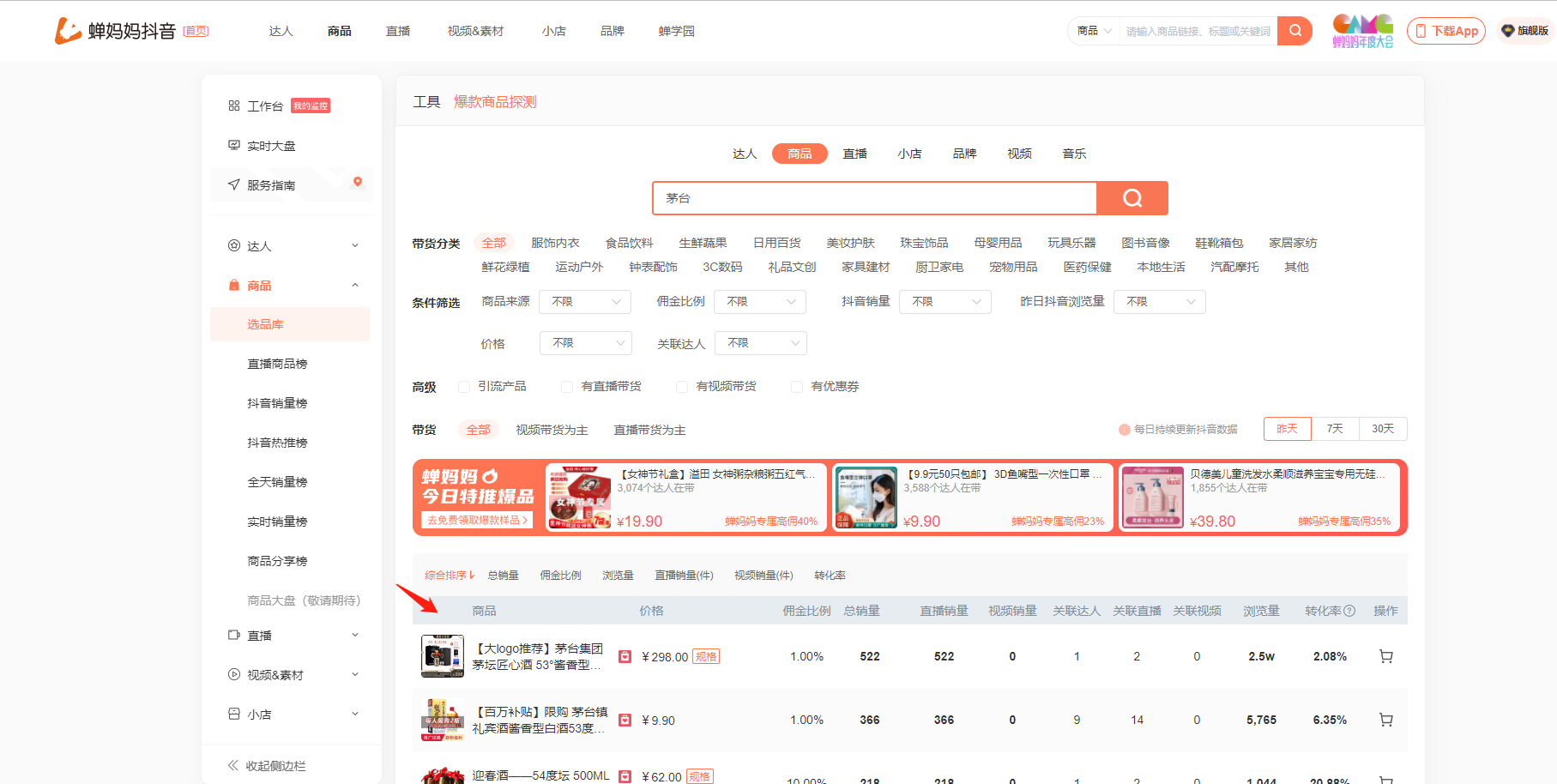Open the 佣金比例 dropdown

click(760, 302)
